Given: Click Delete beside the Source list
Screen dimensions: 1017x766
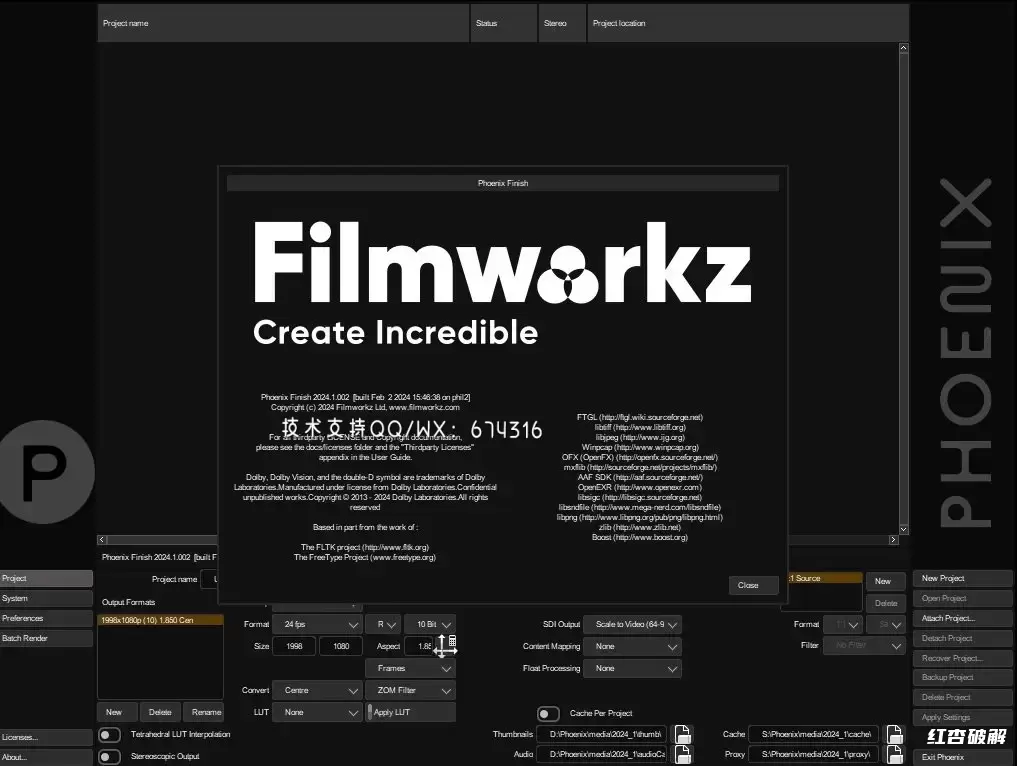Looking at the screenshot, I should pos(885,603).
